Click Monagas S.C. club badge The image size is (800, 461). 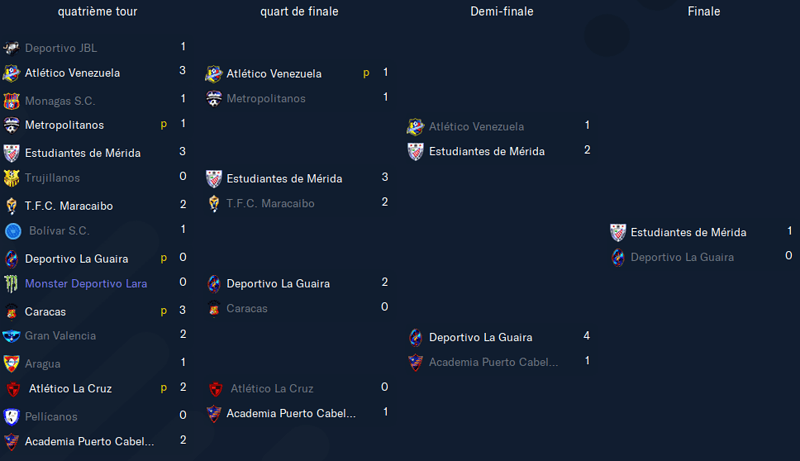pos(11,101)
